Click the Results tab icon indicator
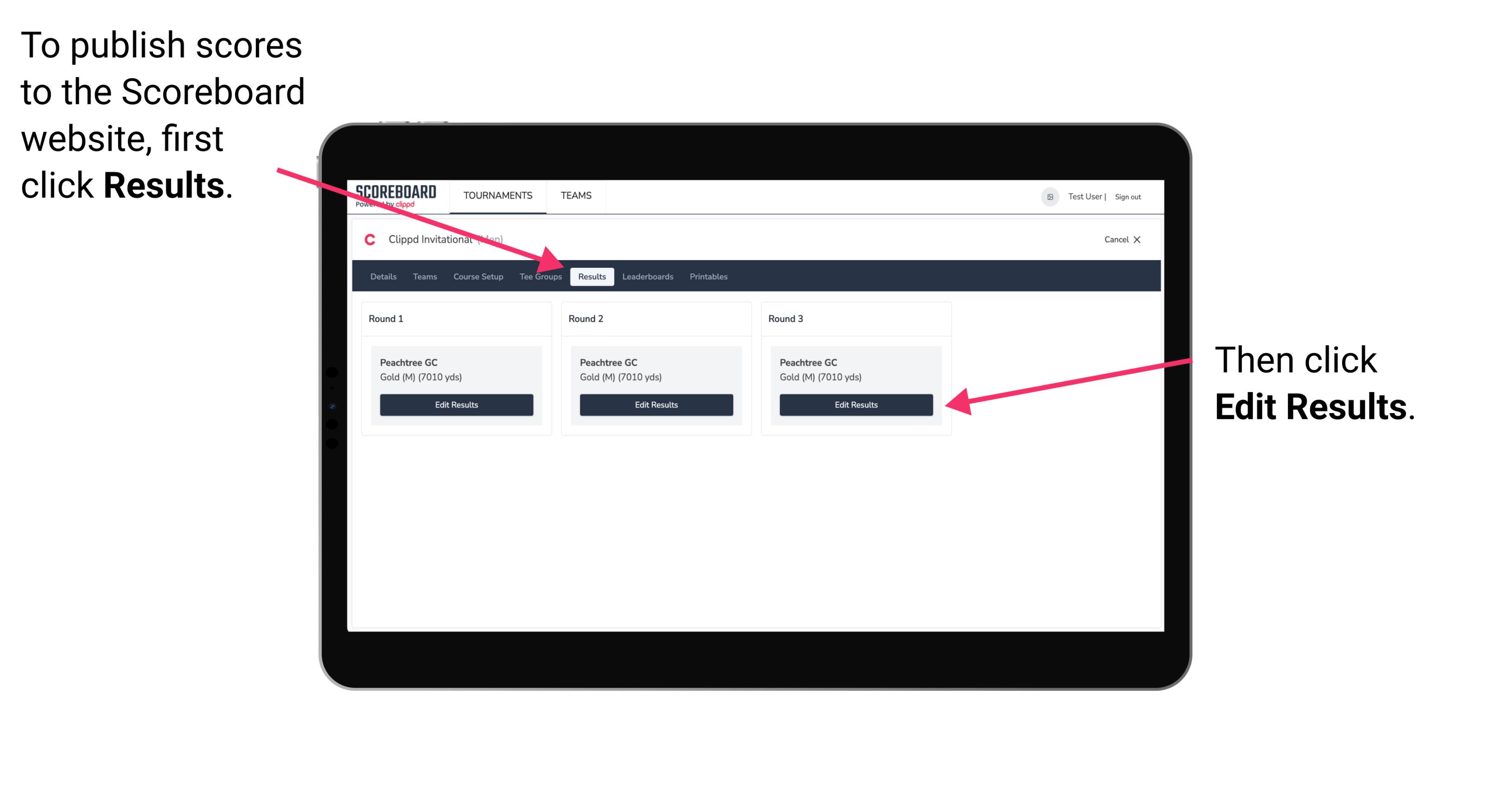 (592, 277)
